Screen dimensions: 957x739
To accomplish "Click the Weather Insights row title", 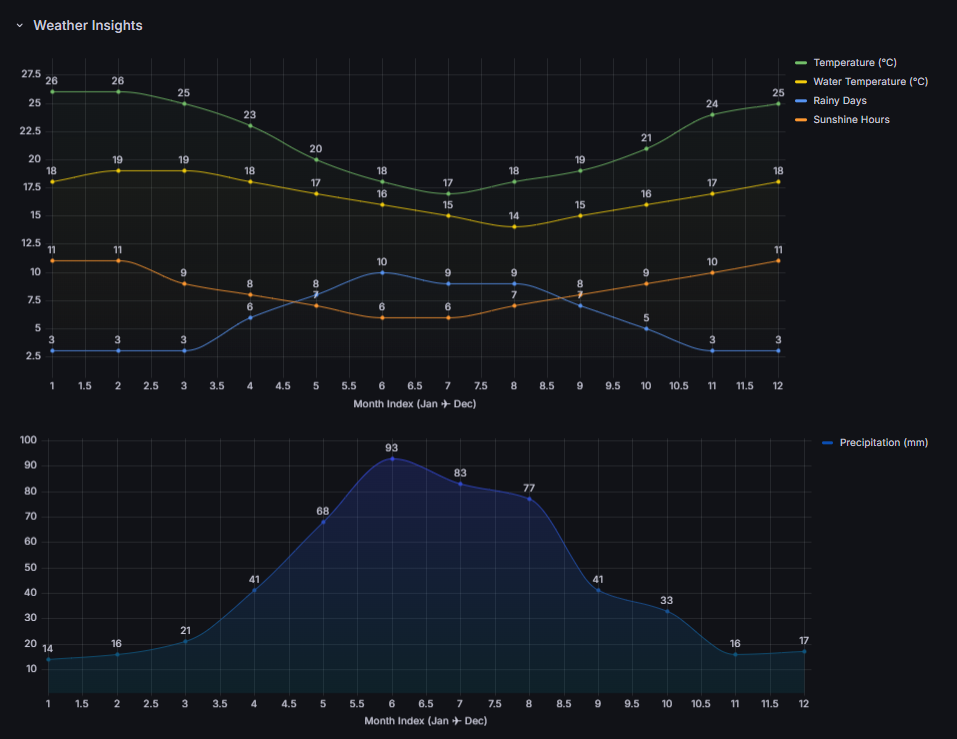I will (x=88, y=26).
